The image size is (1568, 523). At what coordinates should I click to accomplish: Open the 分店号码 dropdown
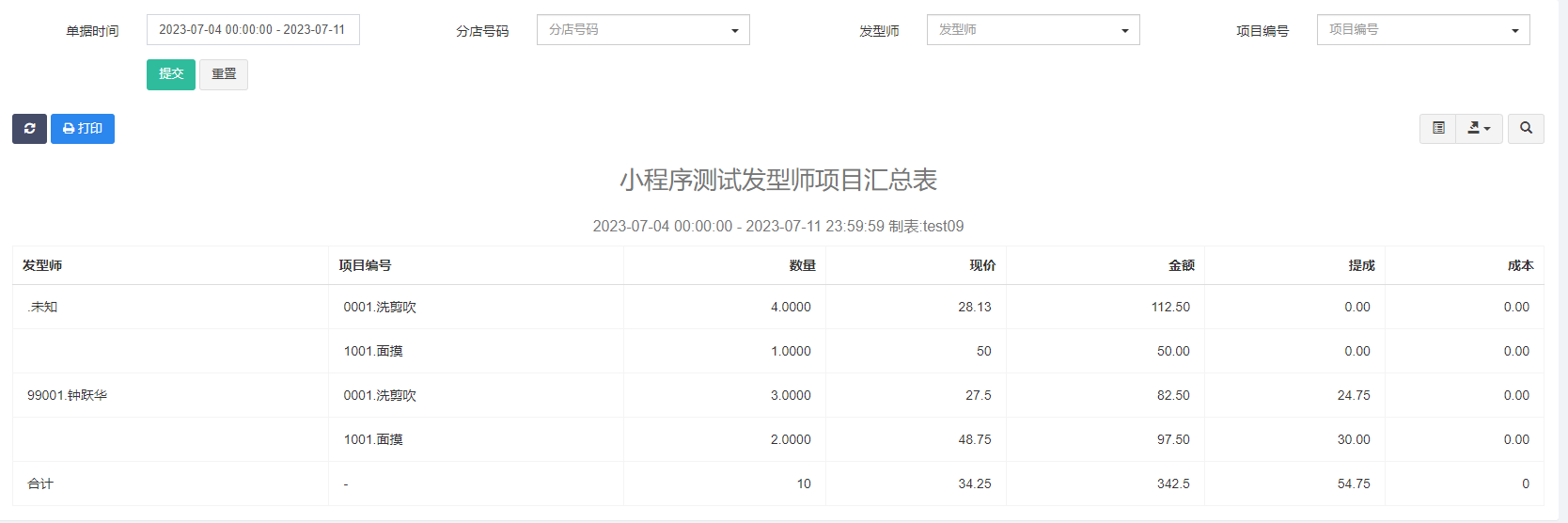pos(643,29)
